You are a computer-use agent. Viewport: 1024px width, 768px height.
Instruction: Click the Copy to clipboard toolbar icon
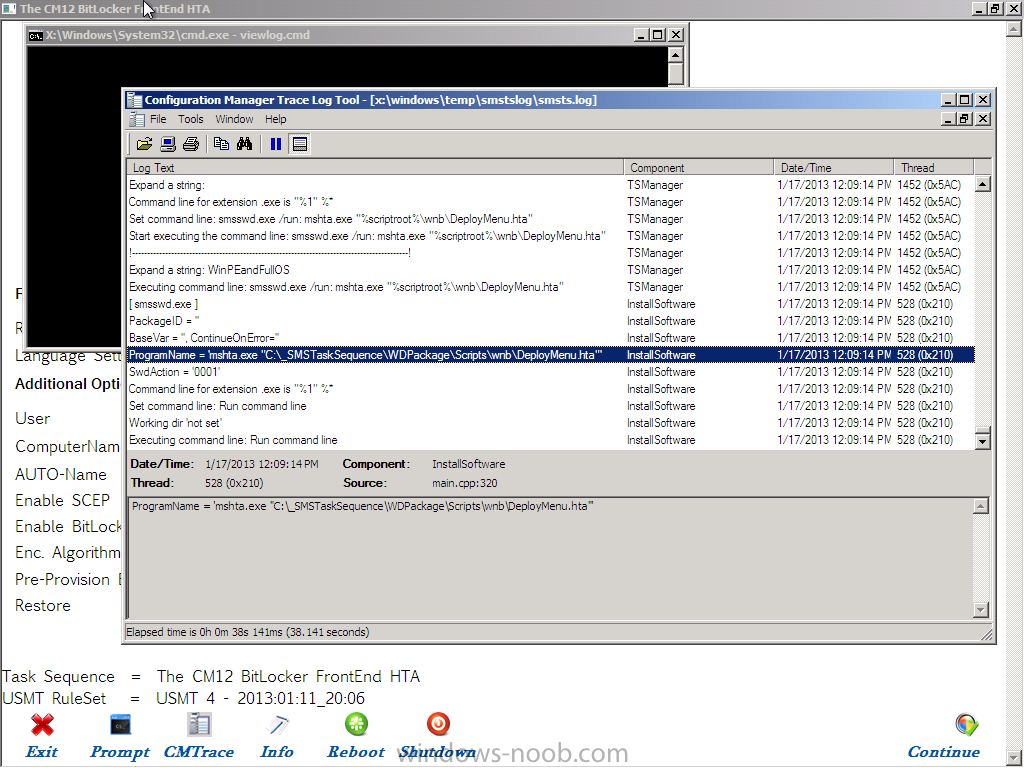point(221,144)
